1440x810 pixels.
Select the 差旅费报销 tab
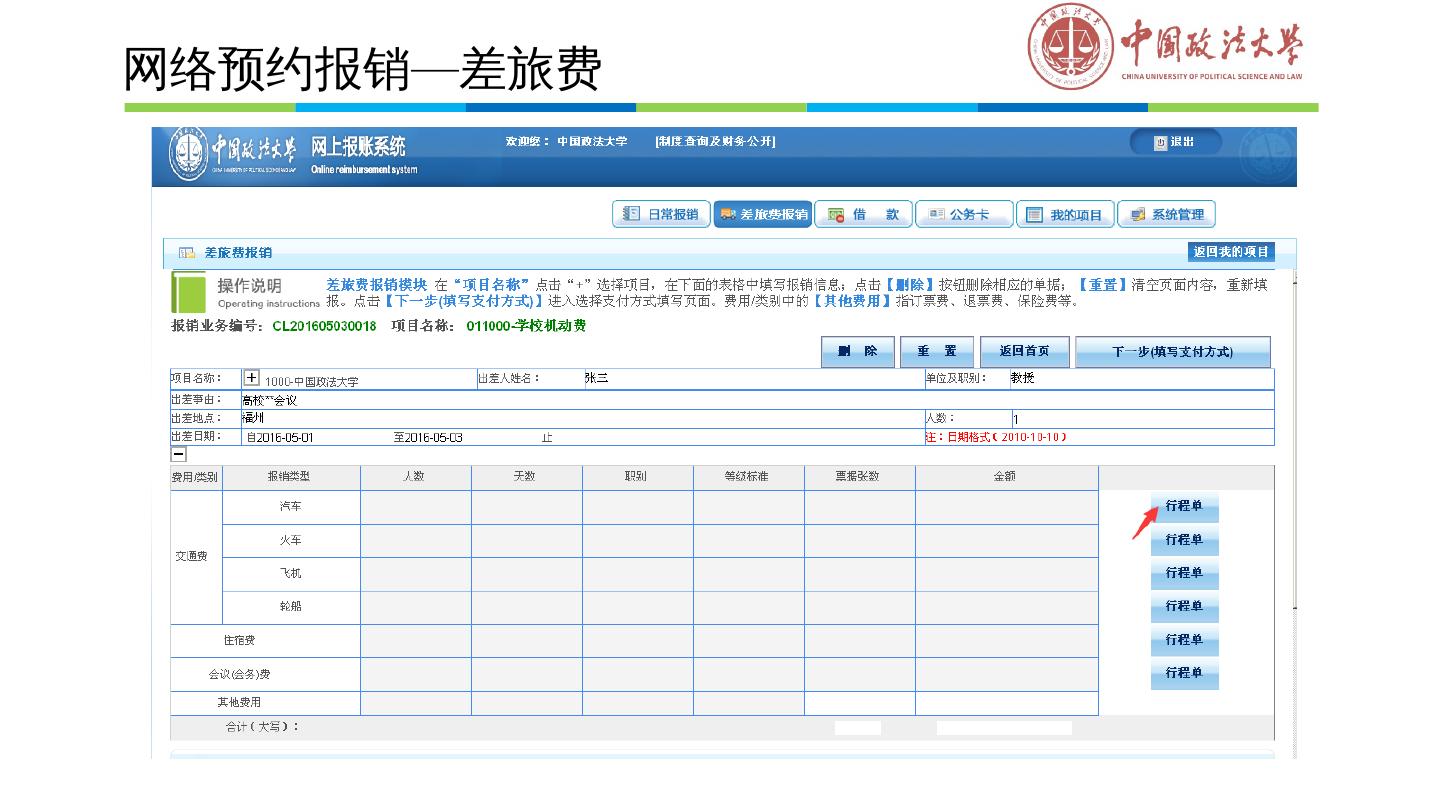click(x=763, y=215)
